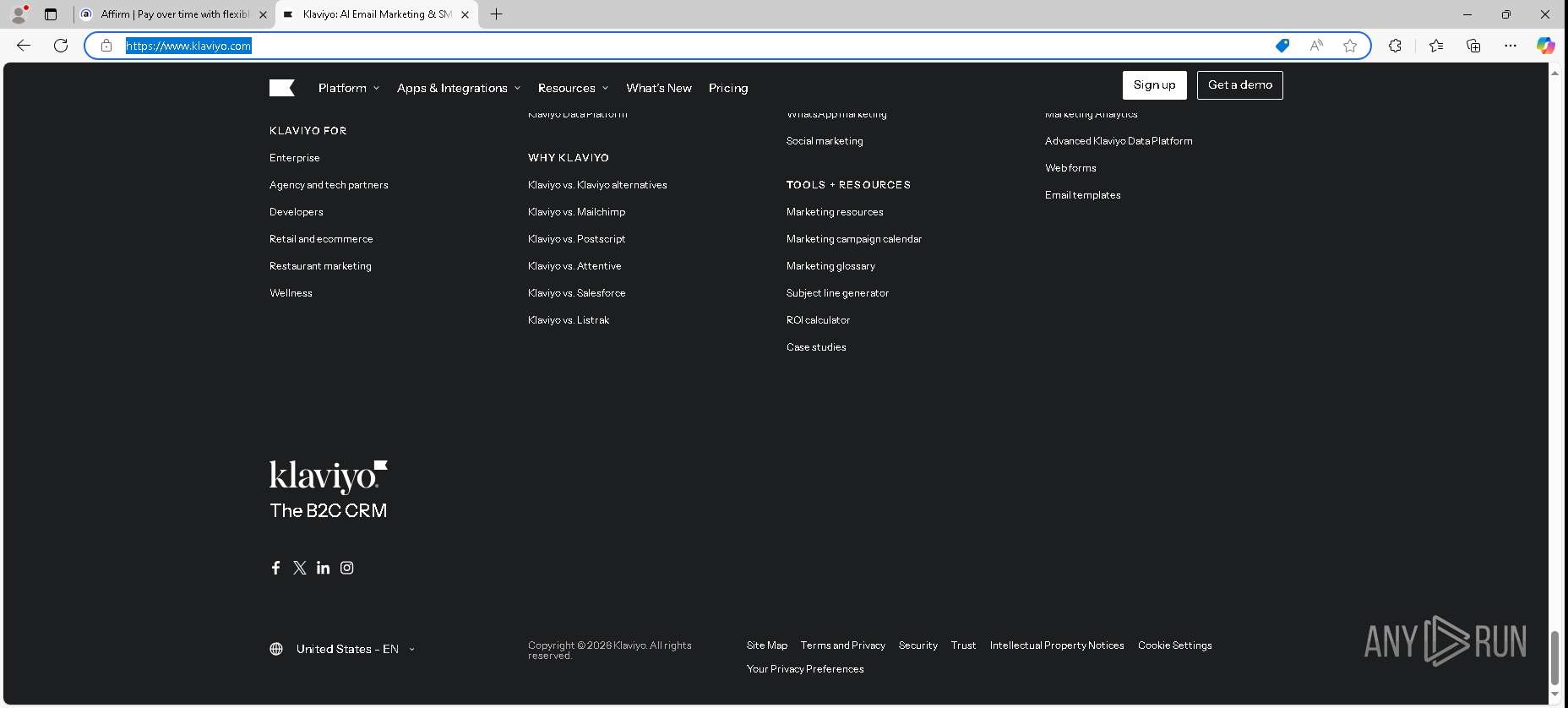
Task: Open Retail and ecommerce link
Action: pyautogui.click(x=321, y=239)
